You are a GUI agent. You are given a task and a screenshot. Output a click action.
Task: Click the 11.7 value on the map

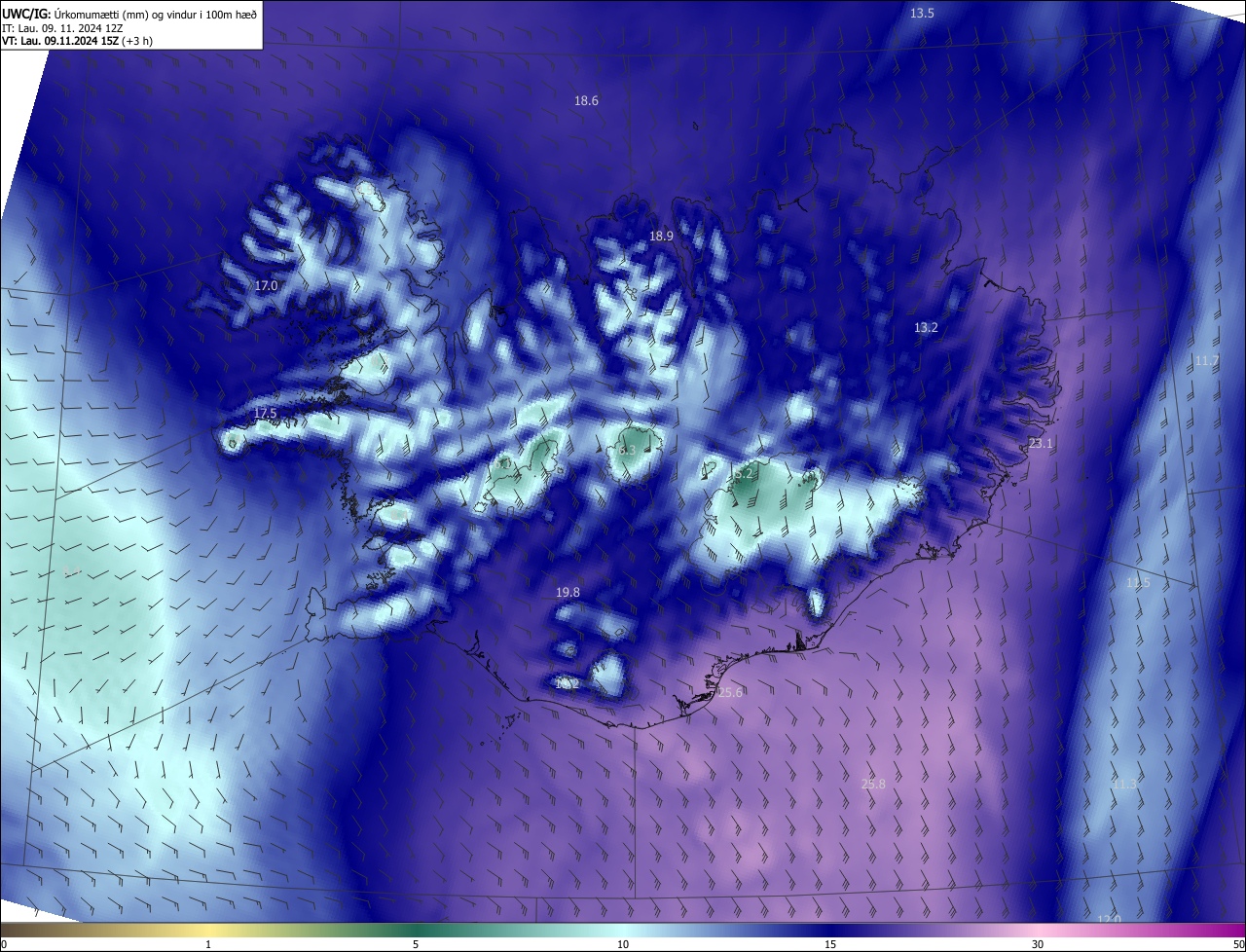point(1206,361)
